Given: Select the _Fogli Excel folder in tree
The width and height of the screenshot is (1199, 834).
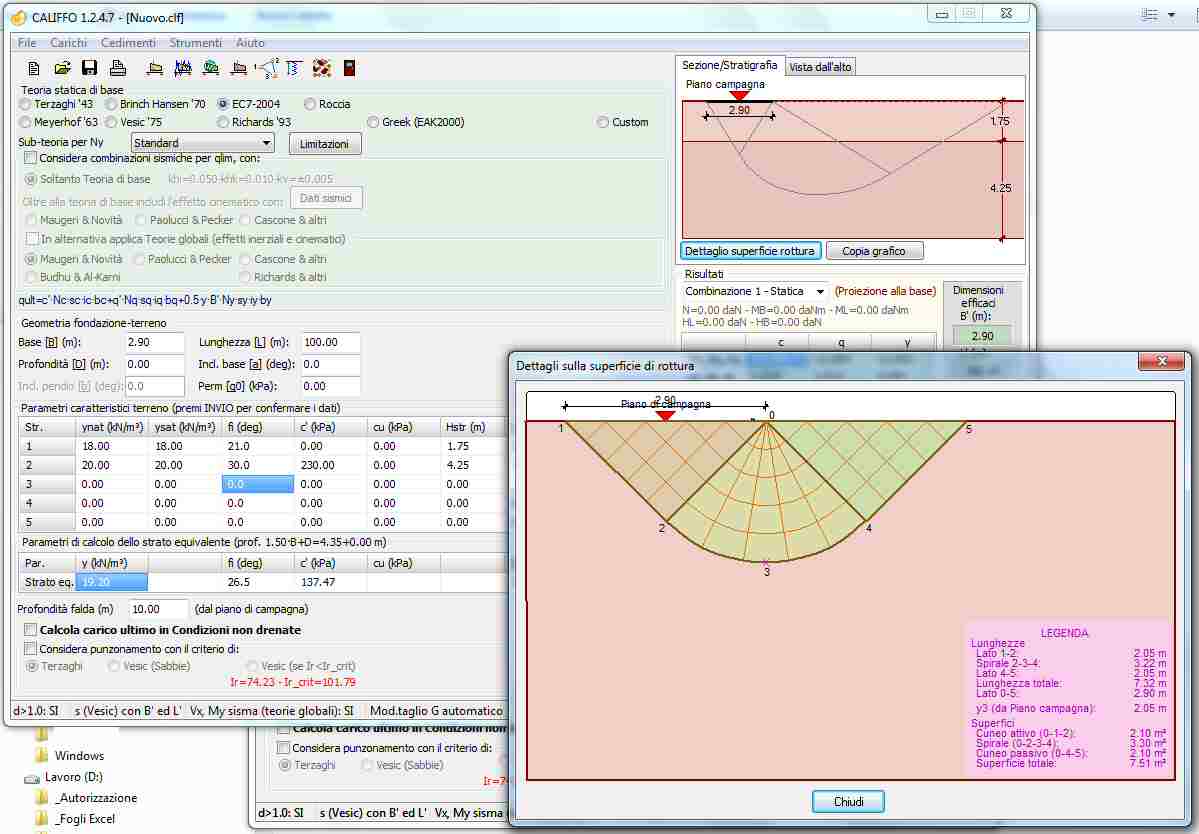Looking at the screenshot, I should pyautogui.click(x=85, y=819).
